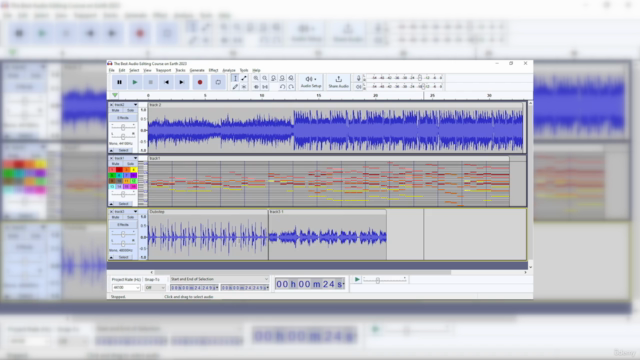Image resolution: width=640 pixels, height=360 pixels.
Task: Click the Zoom Out magnifier
Action: [264, 78]
